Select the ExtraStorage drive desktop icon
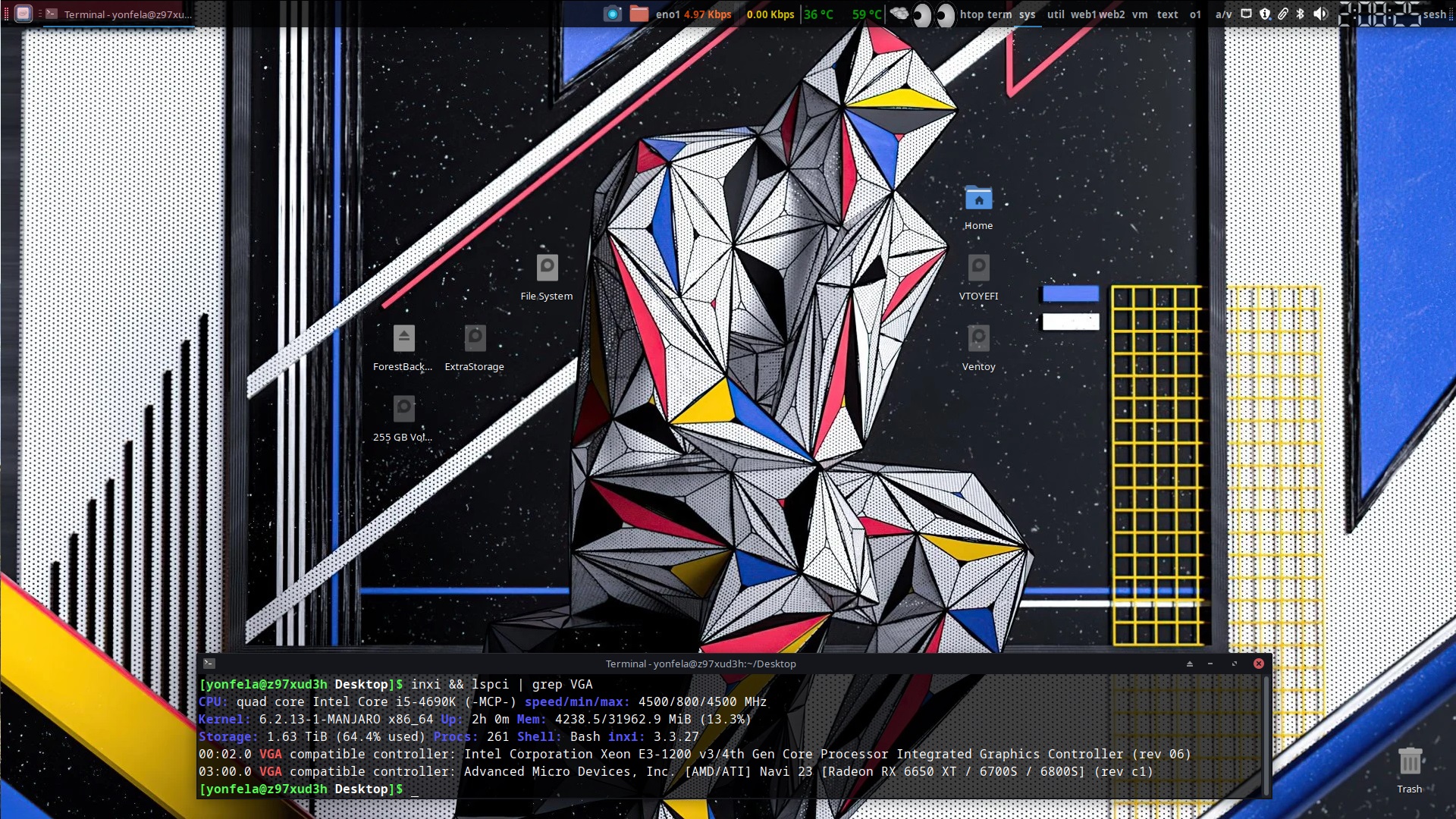 (475, 348)
